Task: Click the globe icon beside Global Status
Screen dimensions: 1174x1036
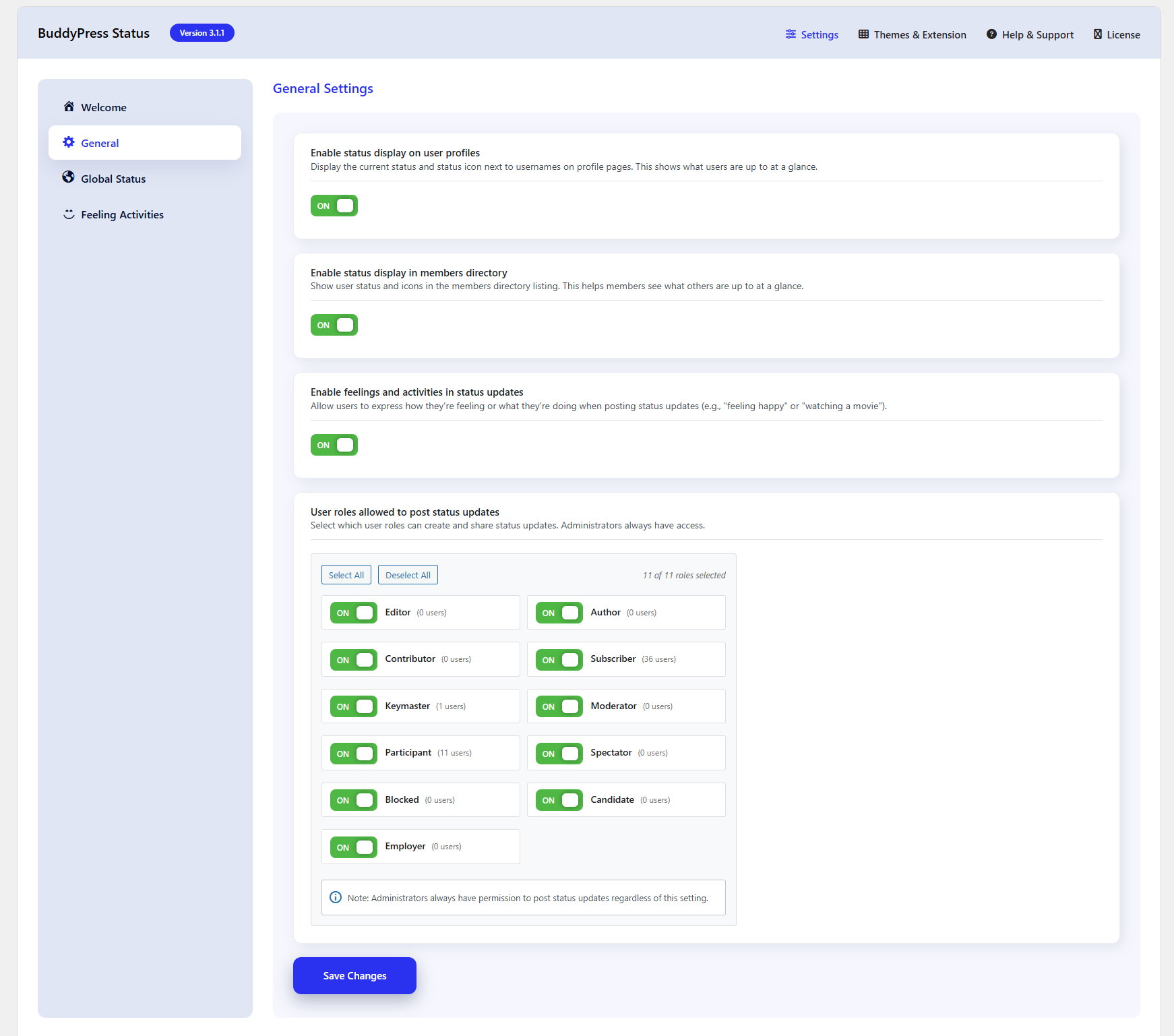Action: point(69,177)
